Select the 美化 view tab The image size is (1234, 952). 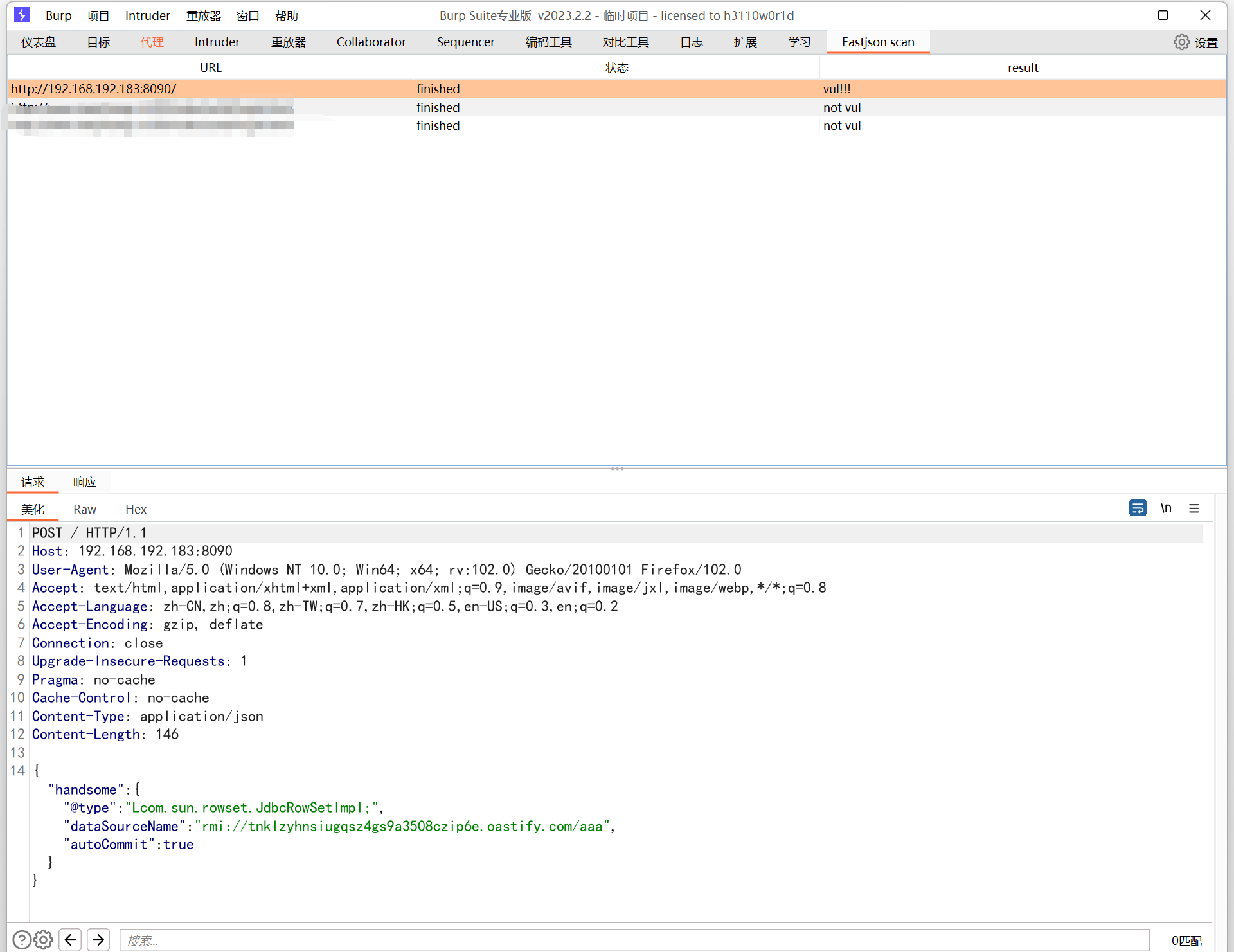coord(33,509)
